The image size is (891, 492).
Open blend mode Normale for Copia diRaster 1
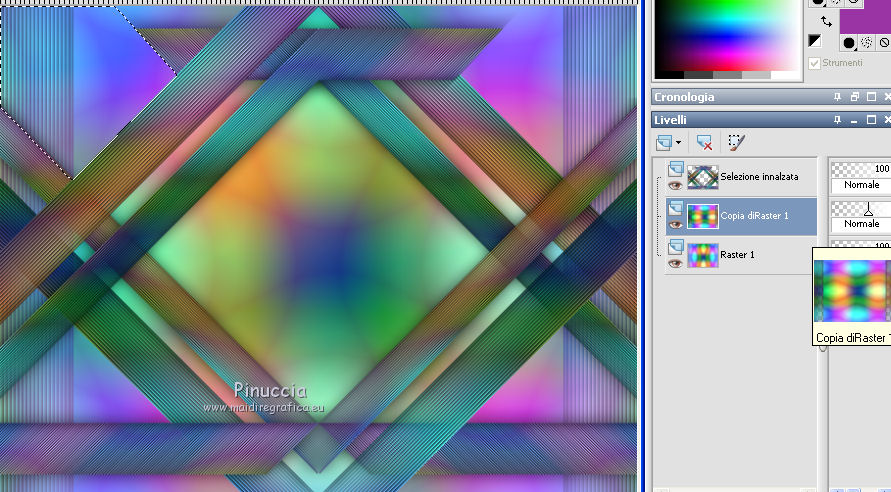coord(861,224)
